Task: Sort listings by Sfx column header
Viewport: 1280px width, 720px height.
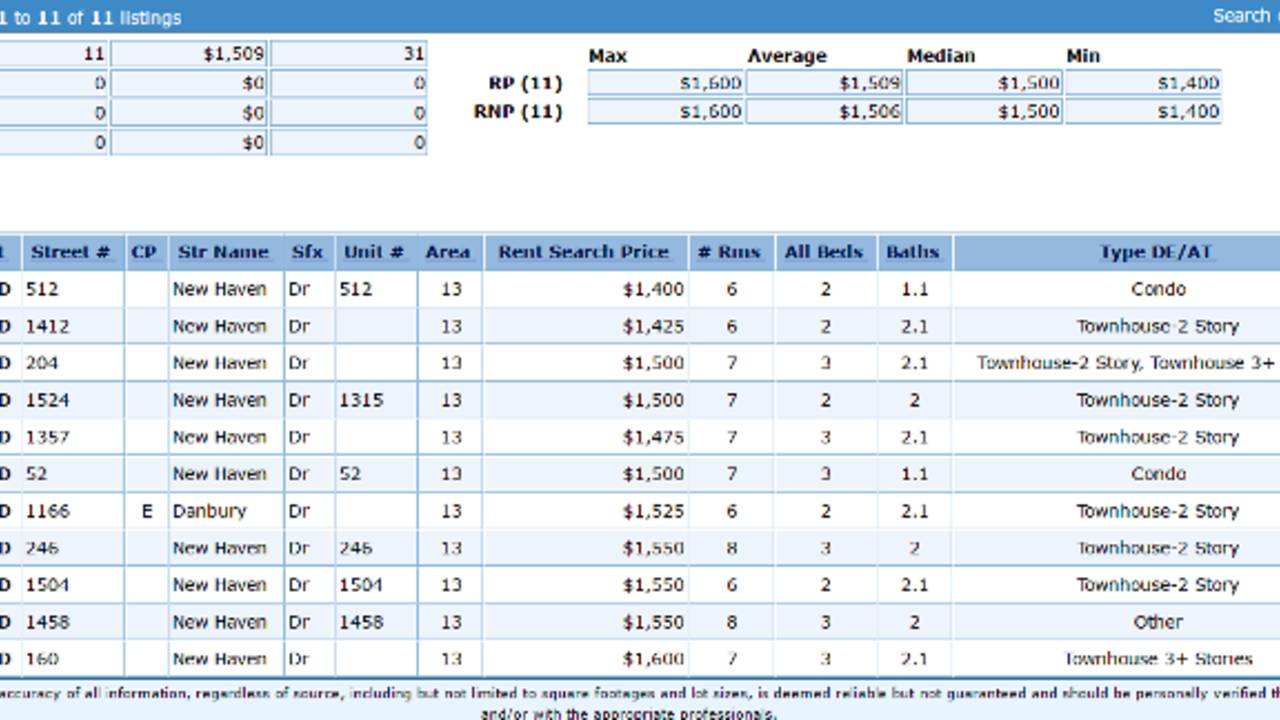Action: [x=307, y=252]
